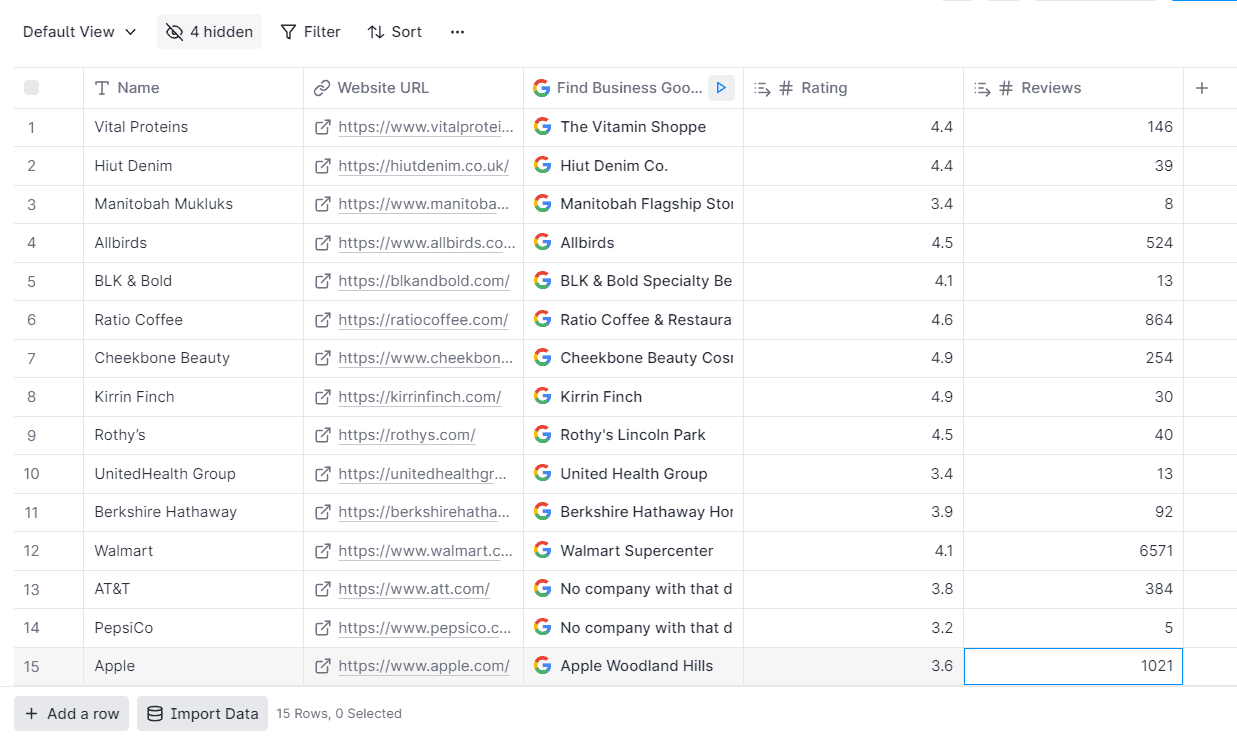Open the hiutdenim.co.uk link
Image resolution: width=1237 pixels, height=738 pixels.
pyautogui.click(x=424, y=166)
